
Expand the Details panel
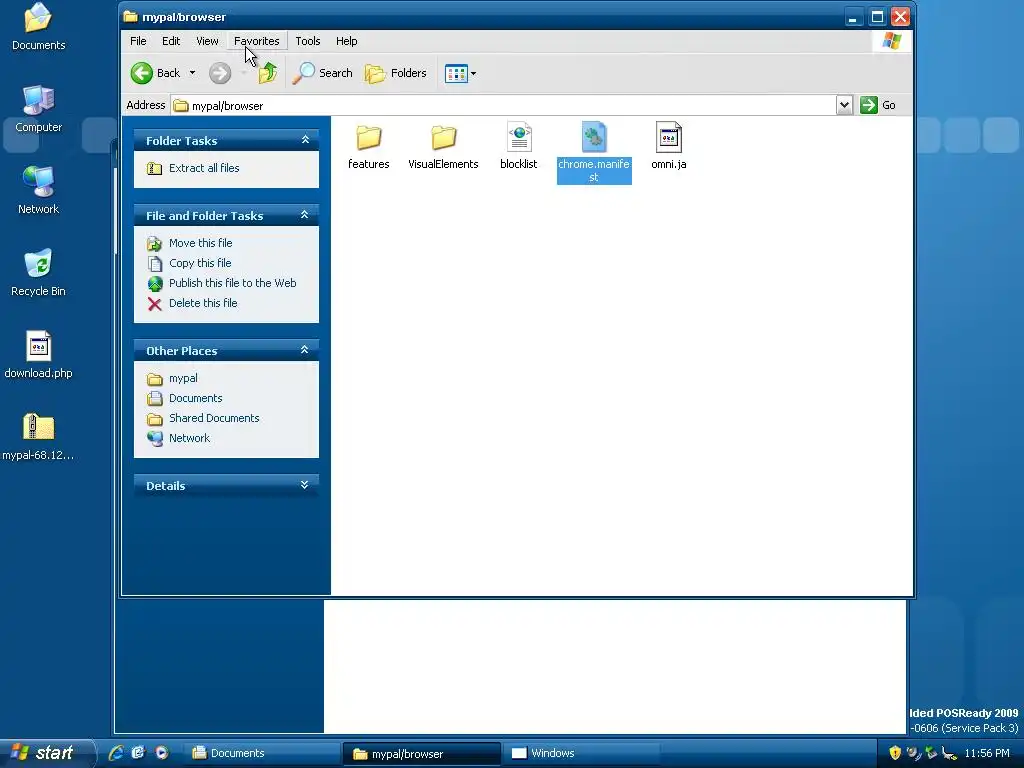click(x=304, y=485)
